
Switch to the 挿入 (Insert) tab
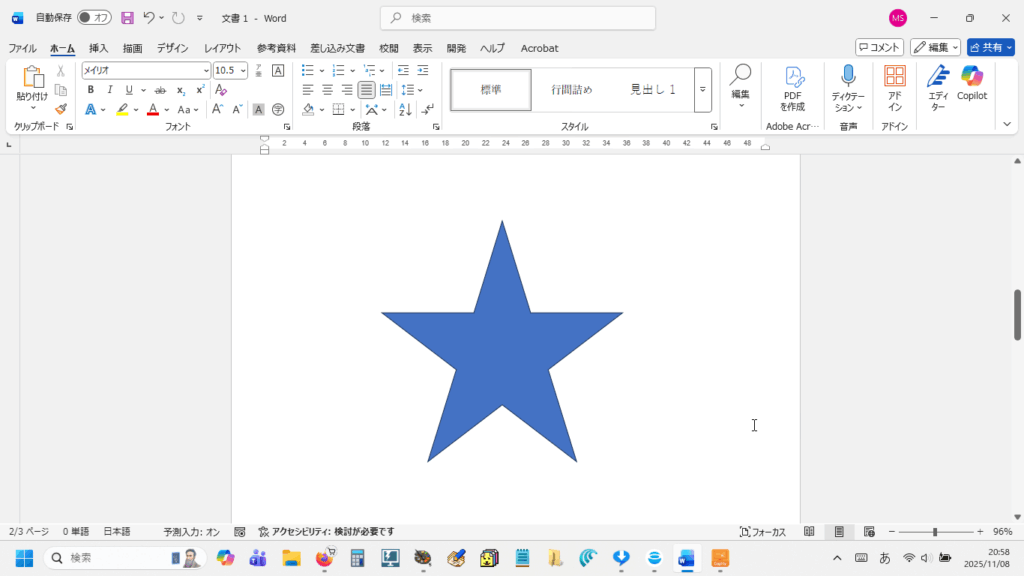coord(98,48)
